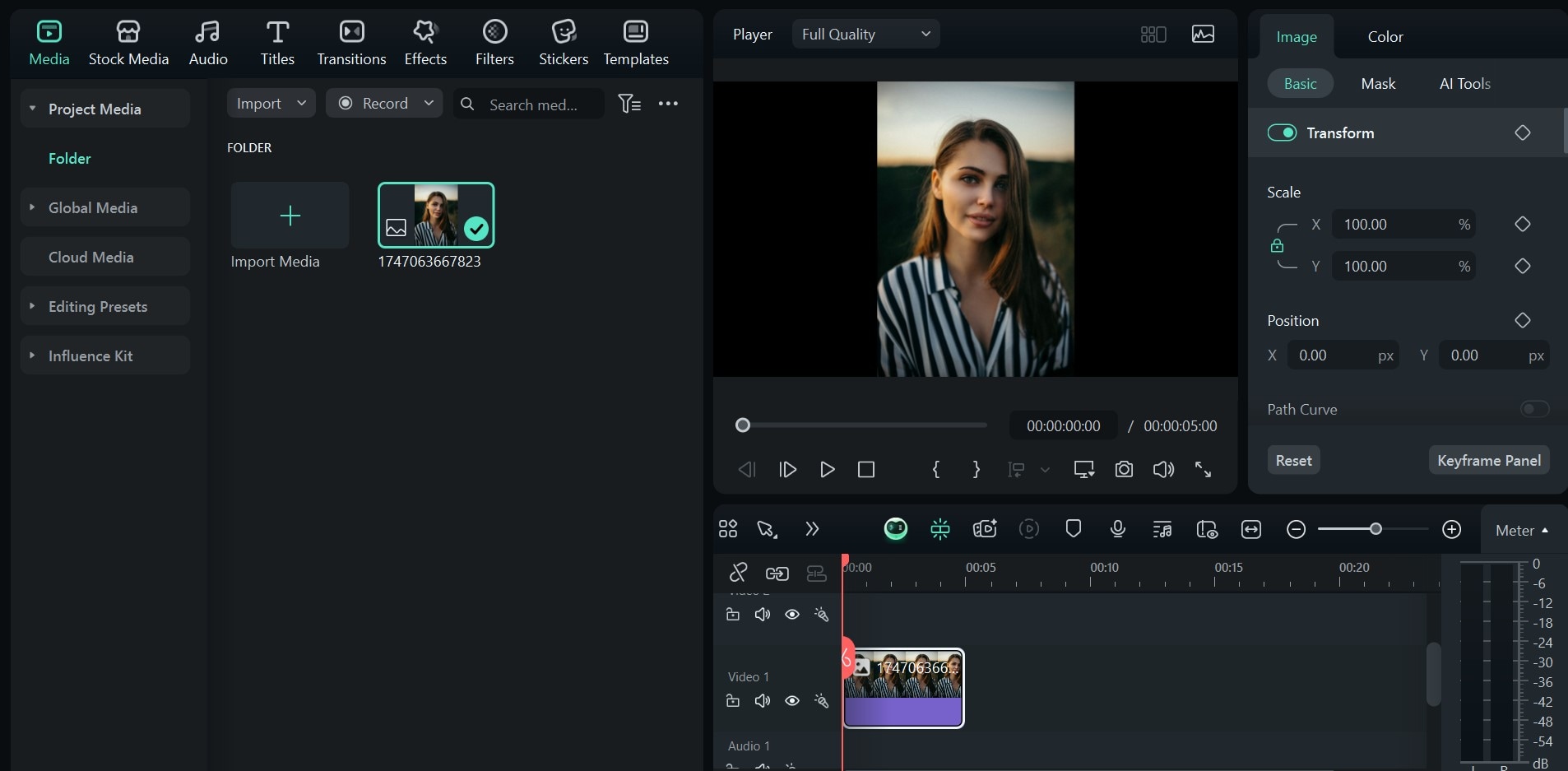Take a snapshot with the camera icon
Screen dimensions: 1568x771
point(1124,470)
